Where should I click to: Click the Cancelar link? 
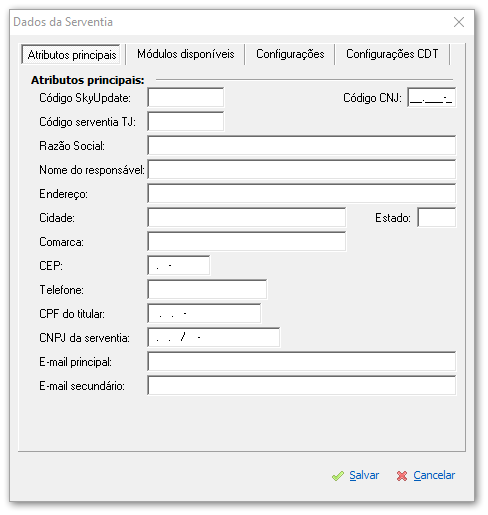[x=434, y=475]
